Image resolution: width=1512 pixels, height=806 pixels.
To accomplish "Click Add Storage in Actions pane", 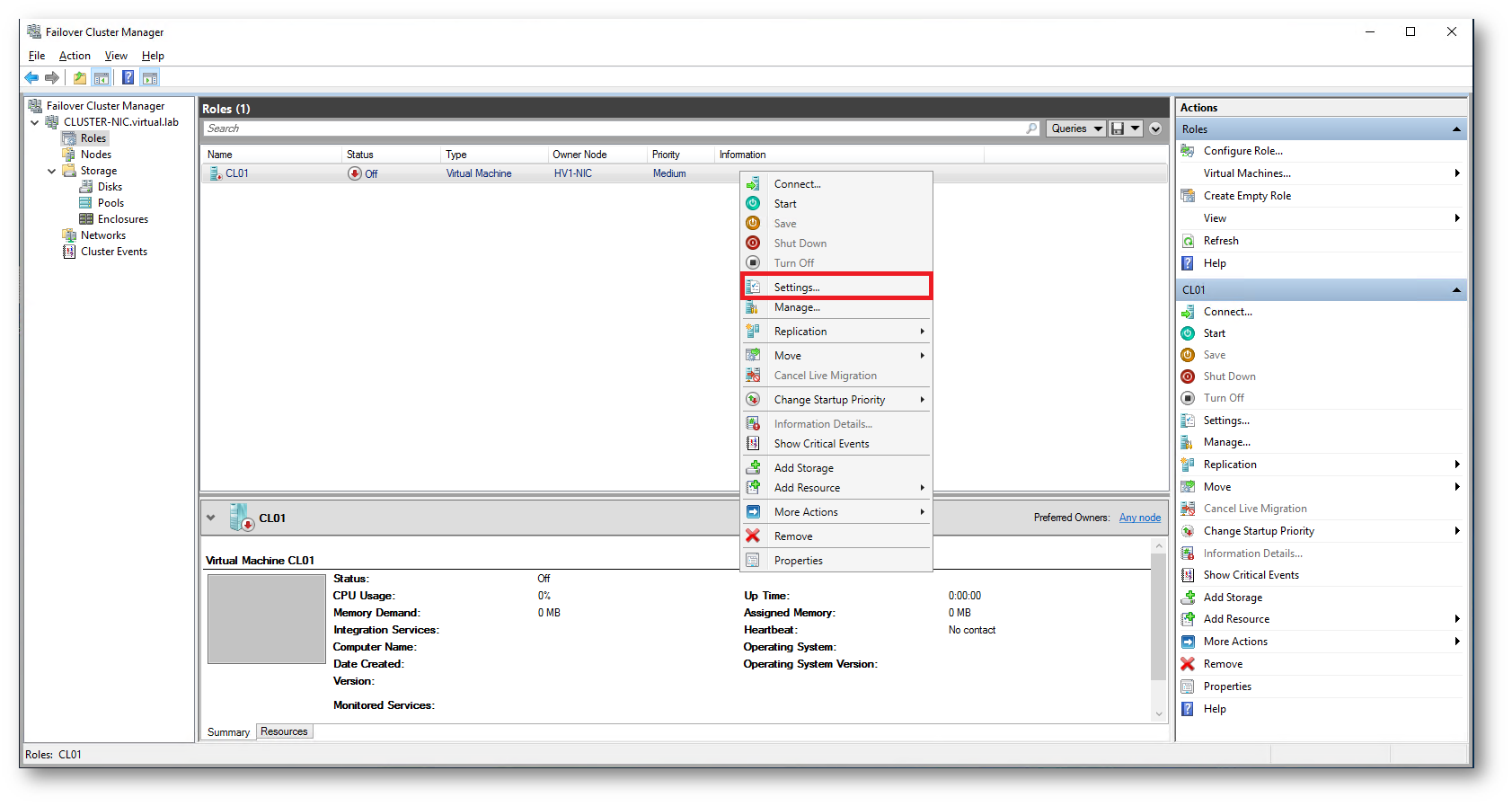I will click(x=1233, y=598).
